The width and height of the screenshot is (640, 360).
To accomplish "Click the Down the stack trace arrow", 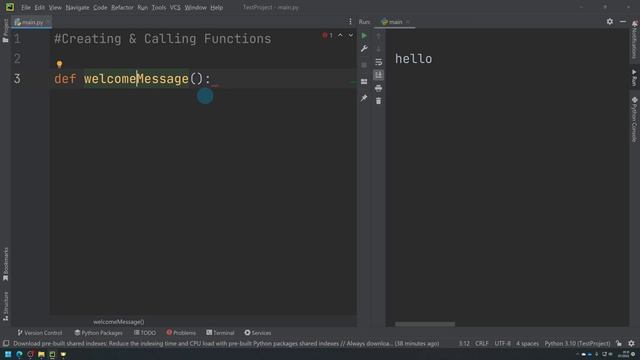I will click(x=378, y=49).
